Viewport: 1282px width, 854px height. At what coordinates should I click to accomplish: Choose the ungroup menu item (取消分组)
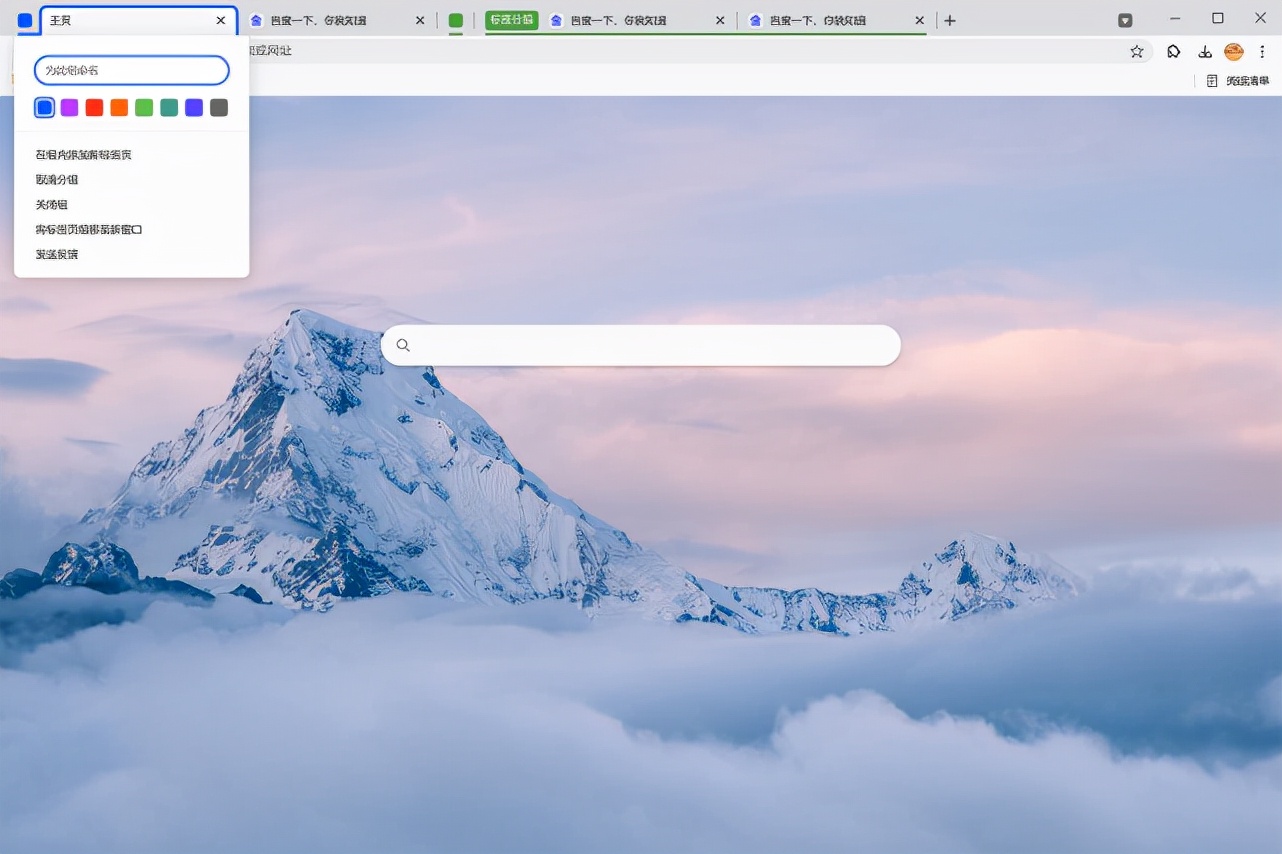[x=132, y=180]
